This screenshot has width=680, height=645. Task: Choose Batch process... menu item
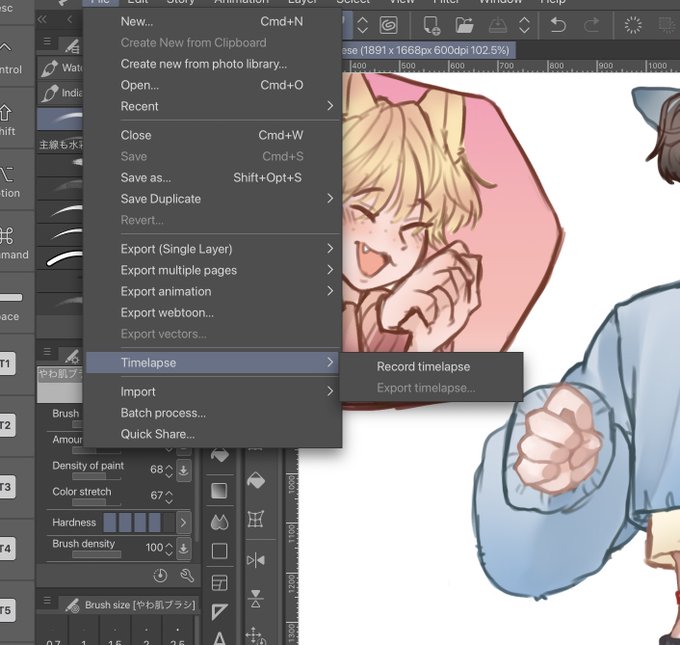tap(212, 413)
